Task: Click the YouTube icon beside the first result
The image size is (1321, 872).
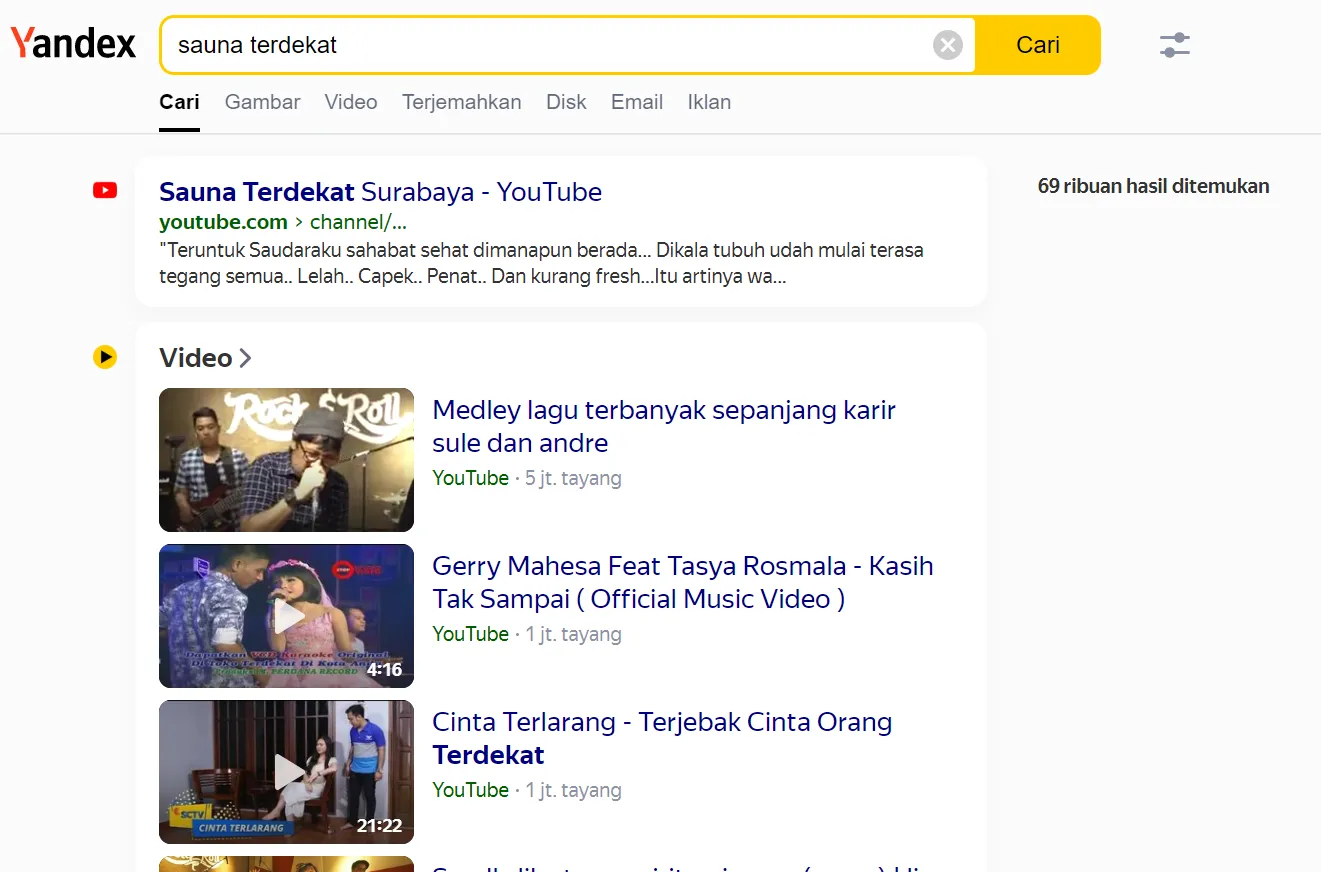Action: (104, 190)
